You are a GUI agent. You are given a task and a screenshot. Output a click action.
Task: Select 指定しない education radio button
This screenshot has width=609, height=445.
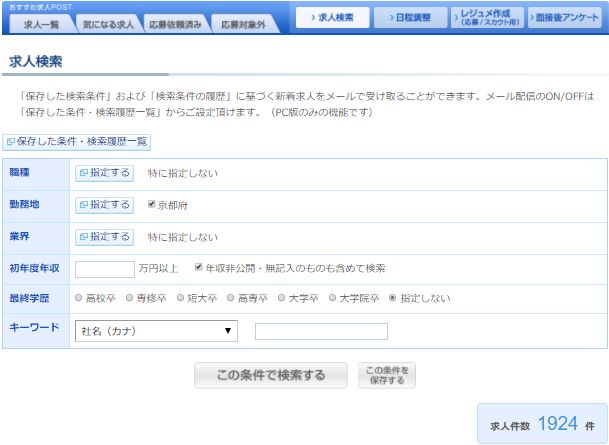392,298
